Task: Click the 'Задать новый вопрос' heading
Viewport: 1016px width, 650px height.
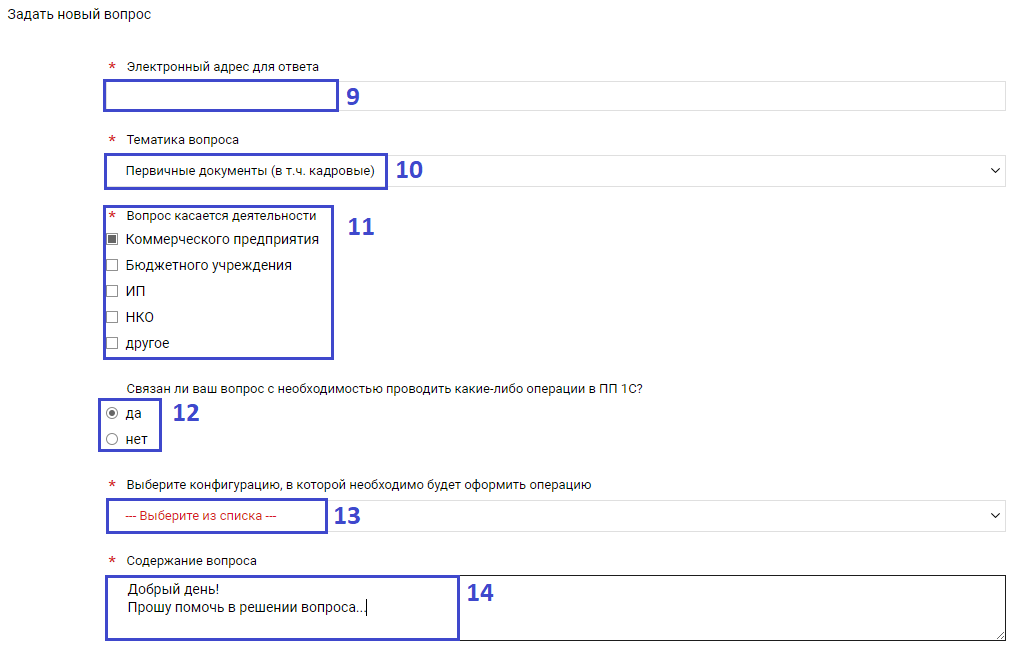Action: tap(79, 14)
